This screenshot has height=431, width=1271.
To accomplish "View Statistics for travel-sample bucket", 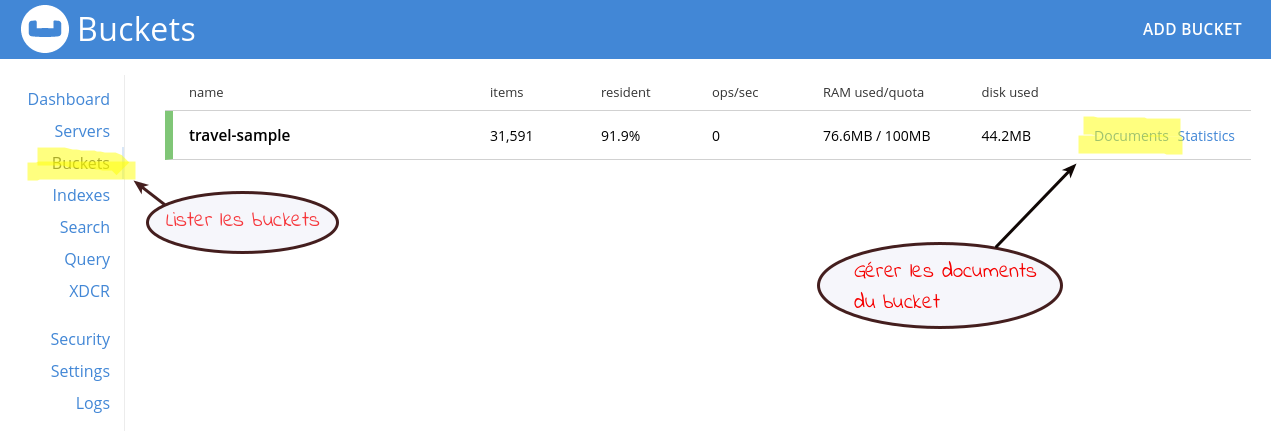I will pyautogui.click(x=1206, y=136).
